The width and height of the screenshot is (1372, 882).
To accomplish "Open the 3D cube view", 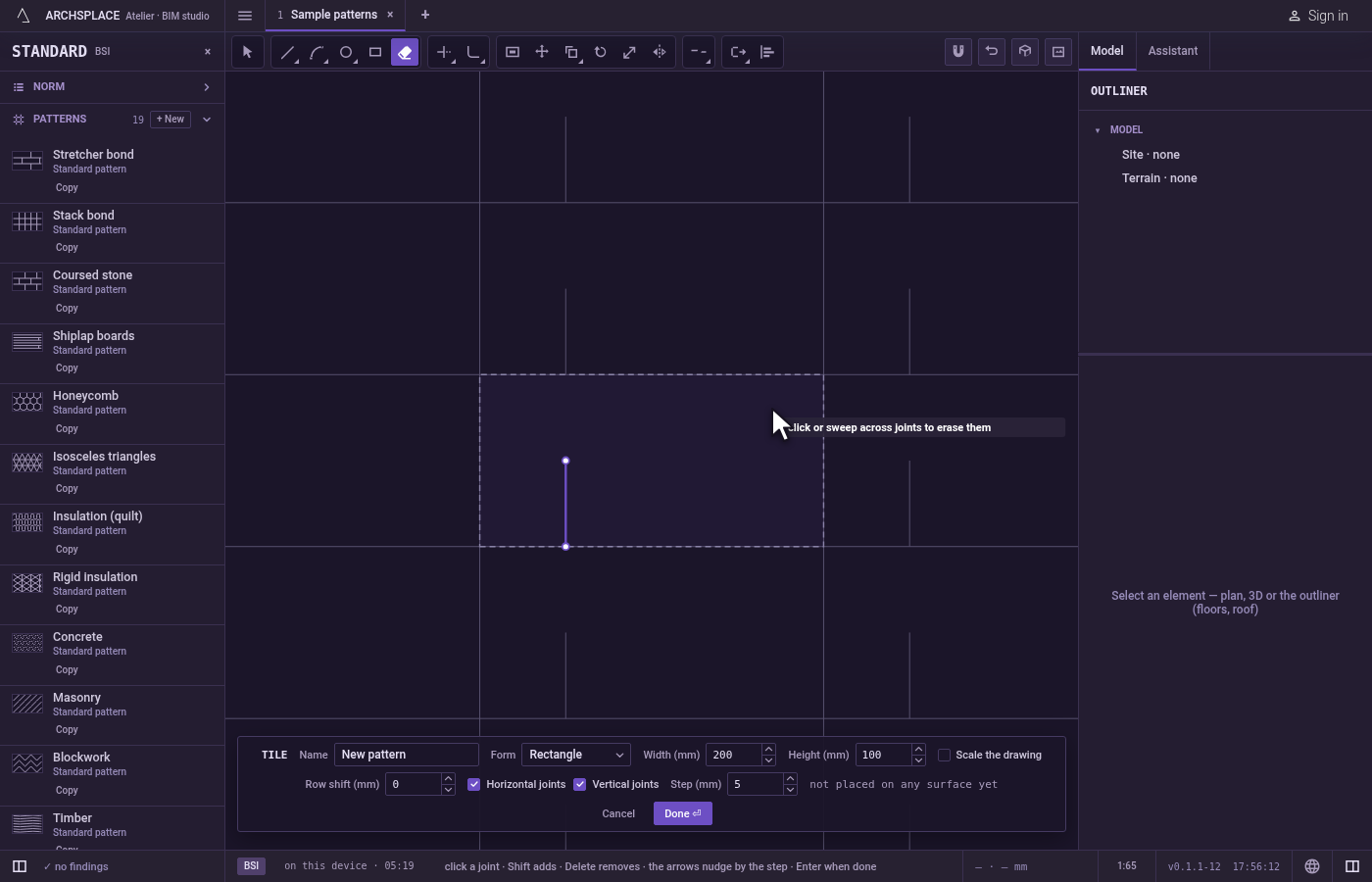I will tap(1025, 52).
